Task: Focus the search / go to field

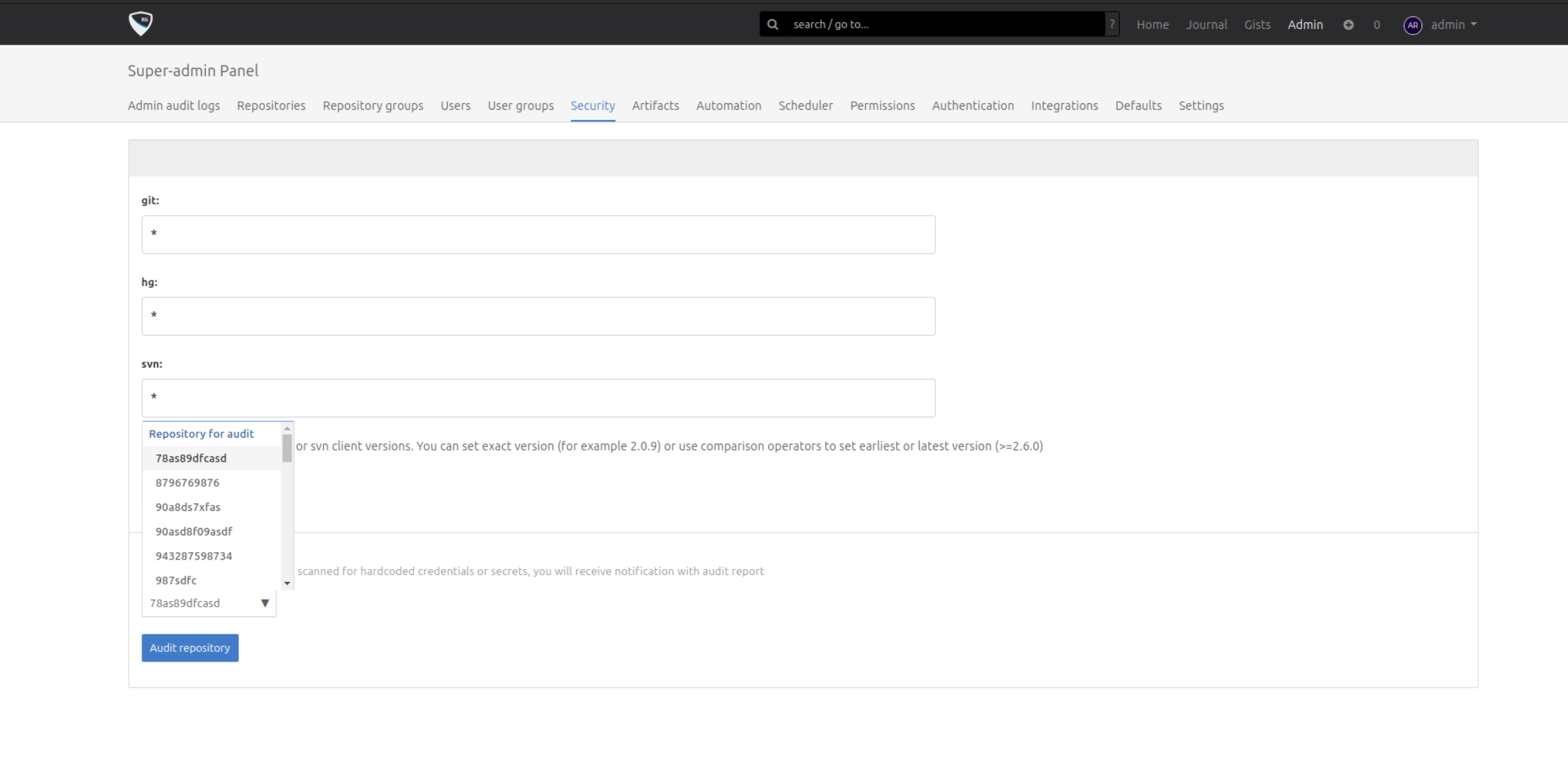Action: click(x=946, y=24)
